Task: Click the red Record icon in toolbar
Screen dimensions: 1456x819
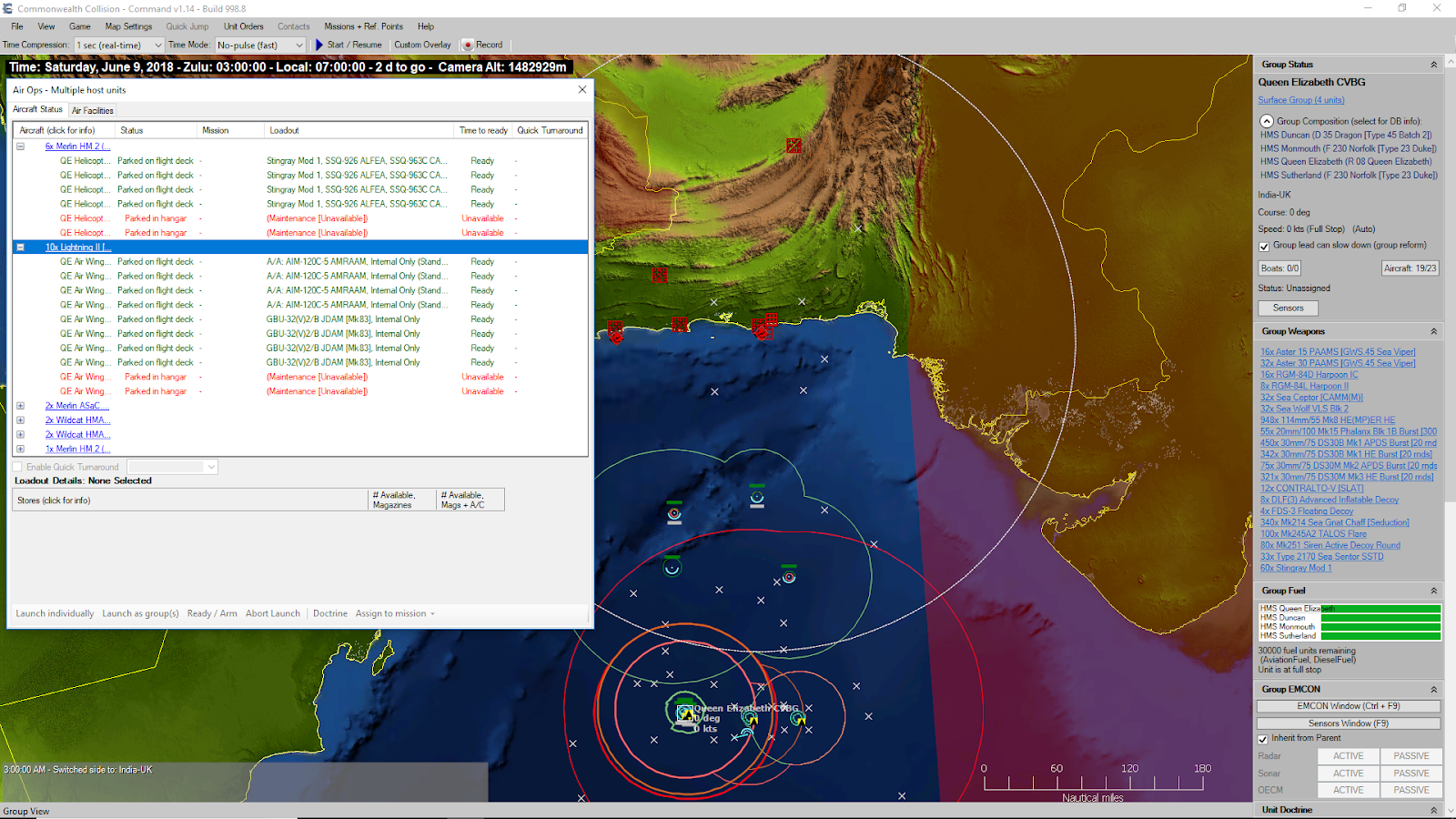Action: [x=468, y=45]
